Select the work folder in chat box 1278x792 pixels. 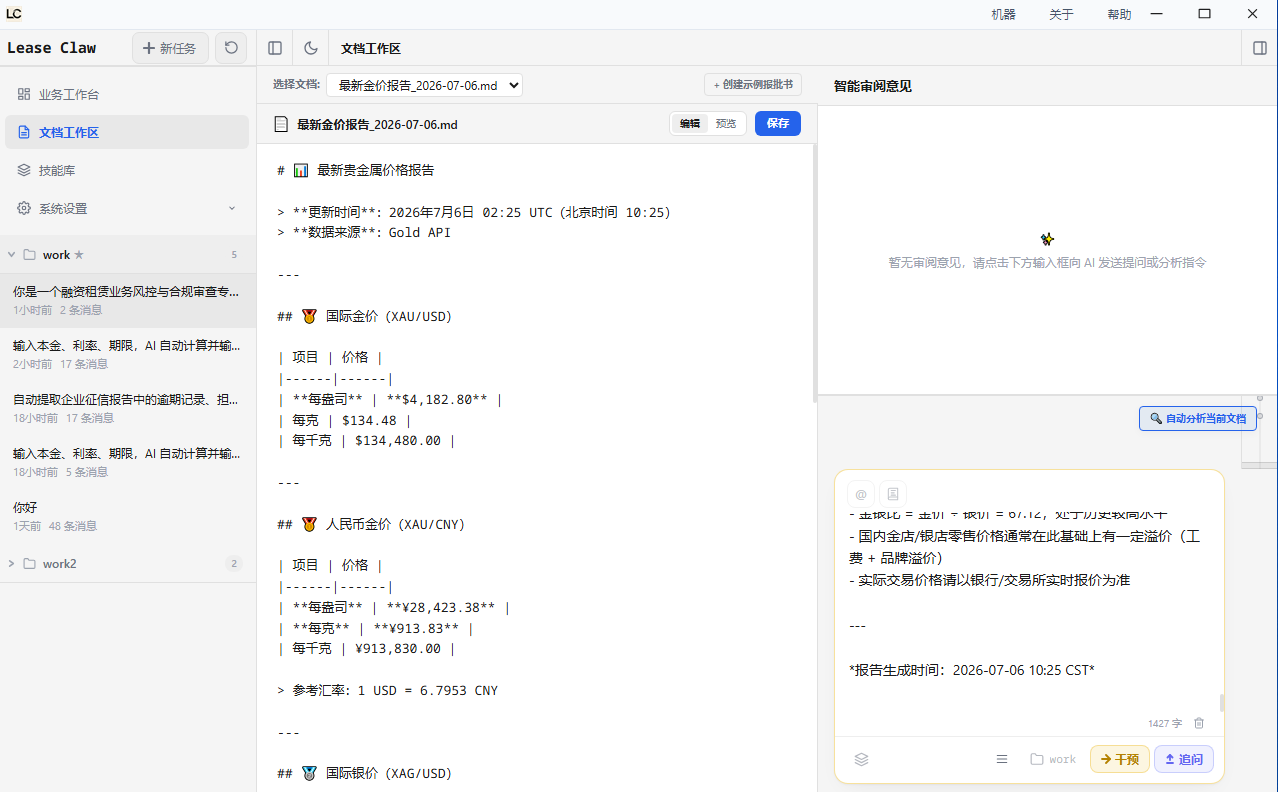(x=1053, y=759)
